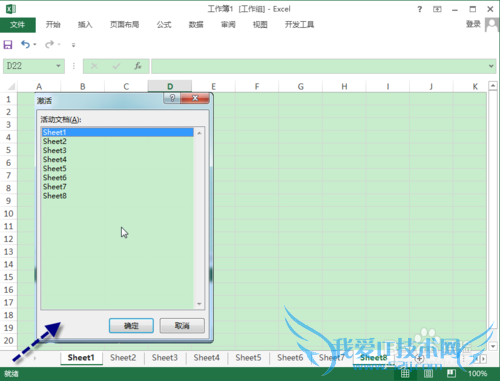The height and width of the screenshot is (381, 500).
Task: Expand the Name Box dropdown arrow
Action: [58, 66]
